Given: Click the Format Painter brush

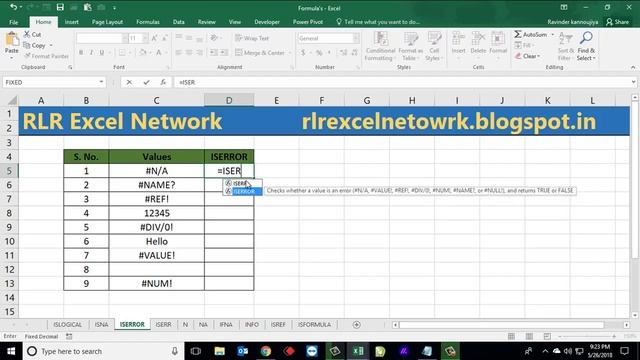Looking at the screenshot, I should 27,56.
